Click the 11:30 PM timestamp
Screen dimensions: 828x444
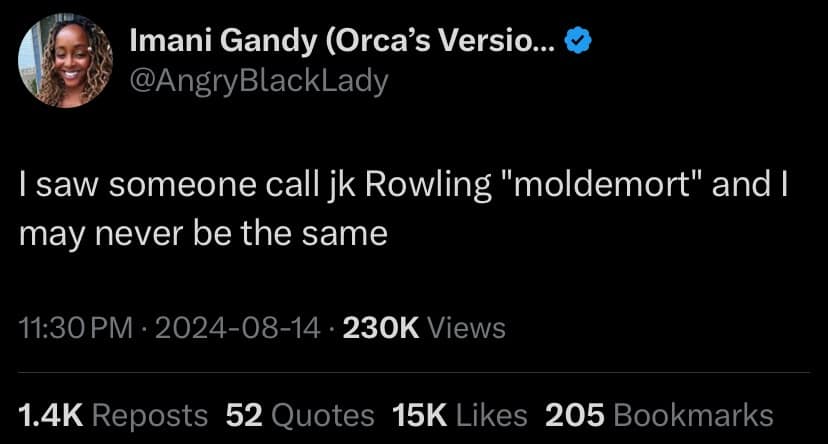[x=74, y=327]
